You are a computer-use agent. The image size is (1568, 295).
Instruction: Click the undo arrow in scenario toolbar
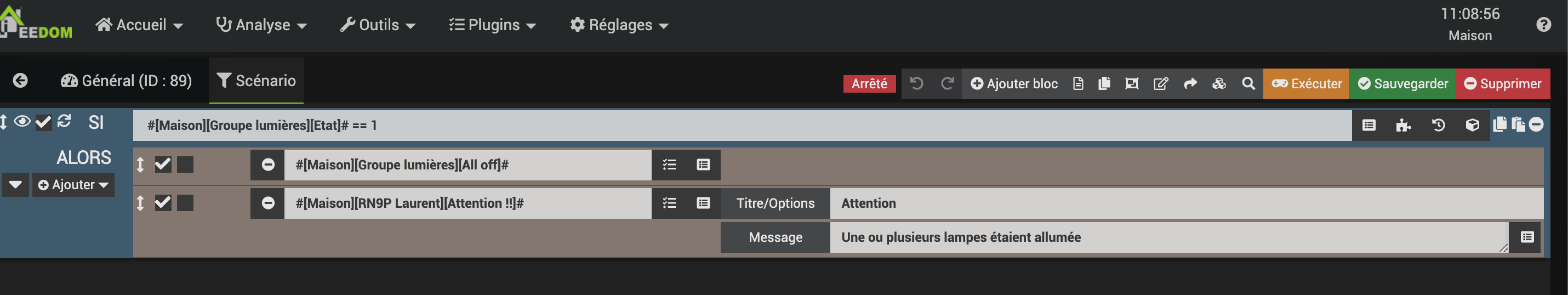[916, 83]
